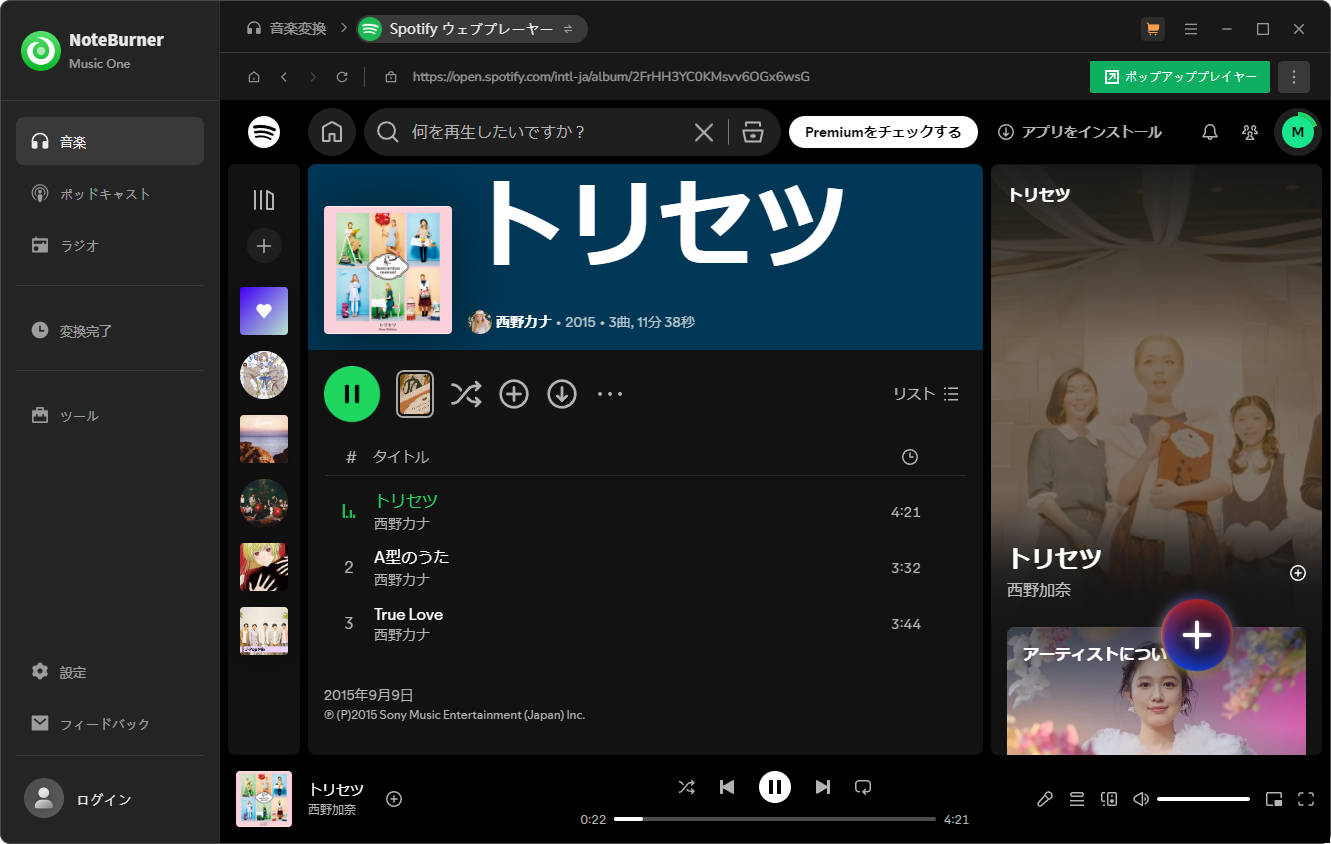
Task: Enter full screen mode icon
Action: [1306, 799]
